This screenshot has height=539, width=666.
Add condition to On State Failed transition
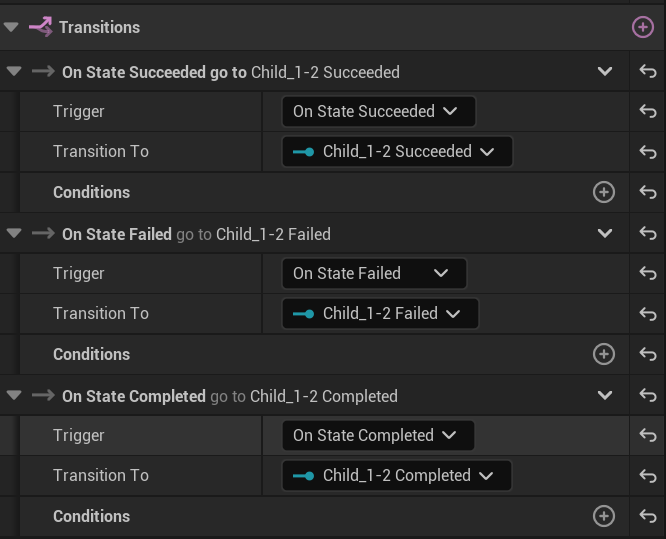604,354
